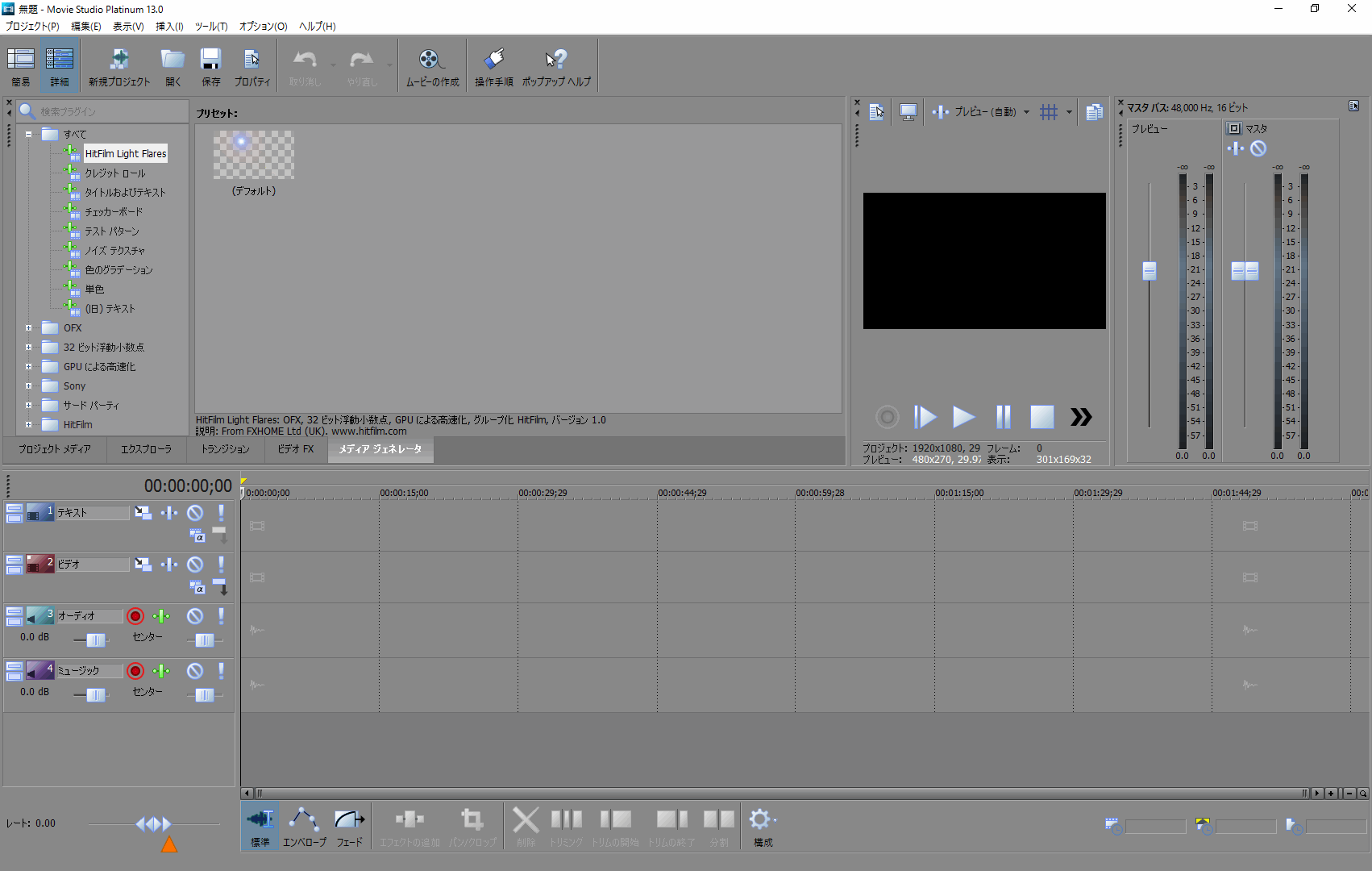Open a project with 開く icon

point(173,66)
